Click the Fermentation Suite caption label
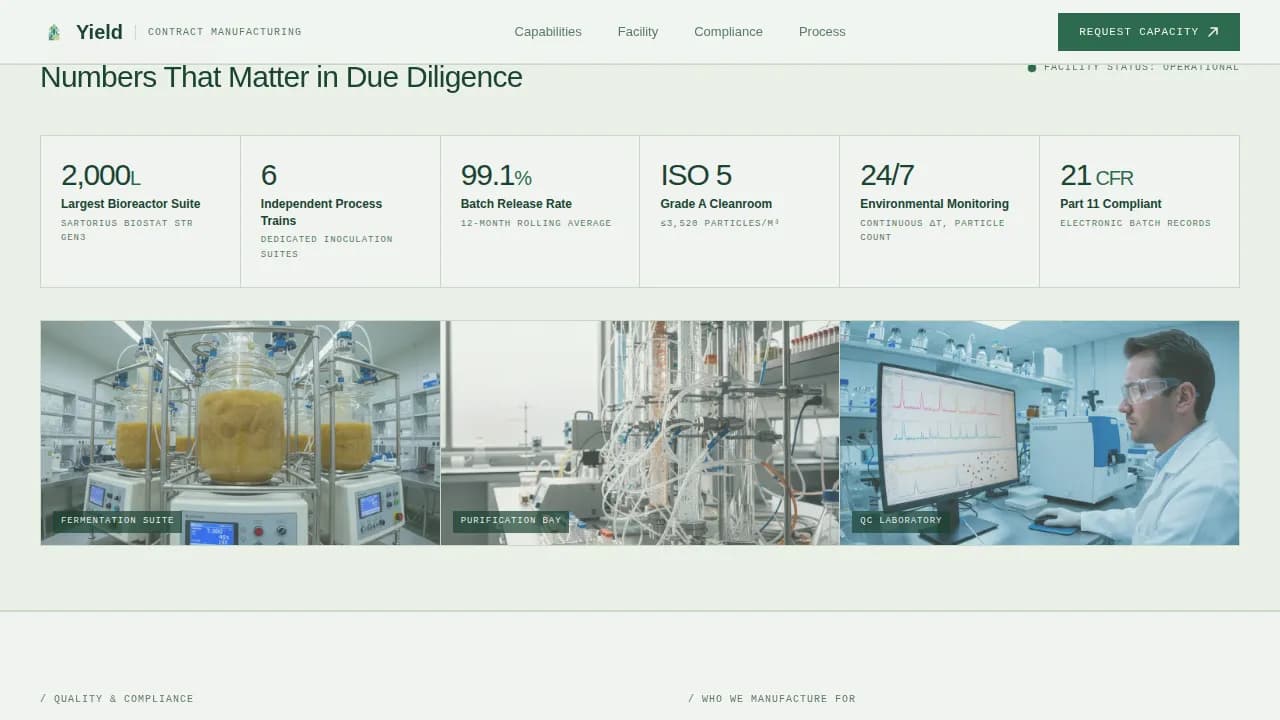The image size is (1280, 720). point(116,520)
